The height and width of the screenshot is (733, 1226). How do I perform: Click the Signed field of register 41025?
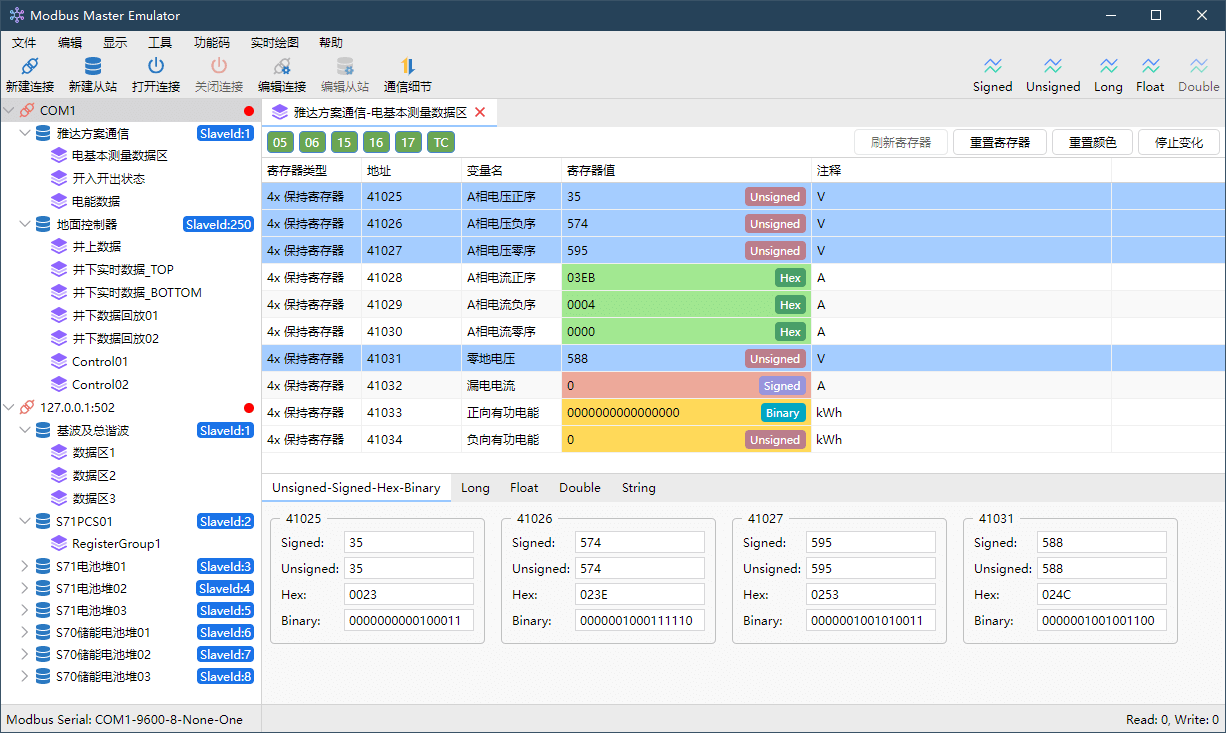tap(408, 542)
